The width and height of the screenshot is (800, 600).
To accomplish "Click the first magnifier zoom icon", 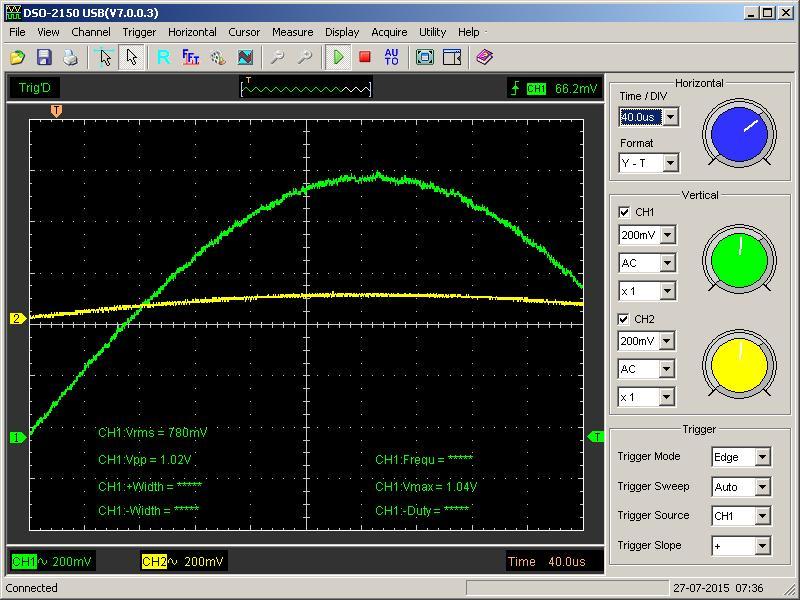I will 277,57.
